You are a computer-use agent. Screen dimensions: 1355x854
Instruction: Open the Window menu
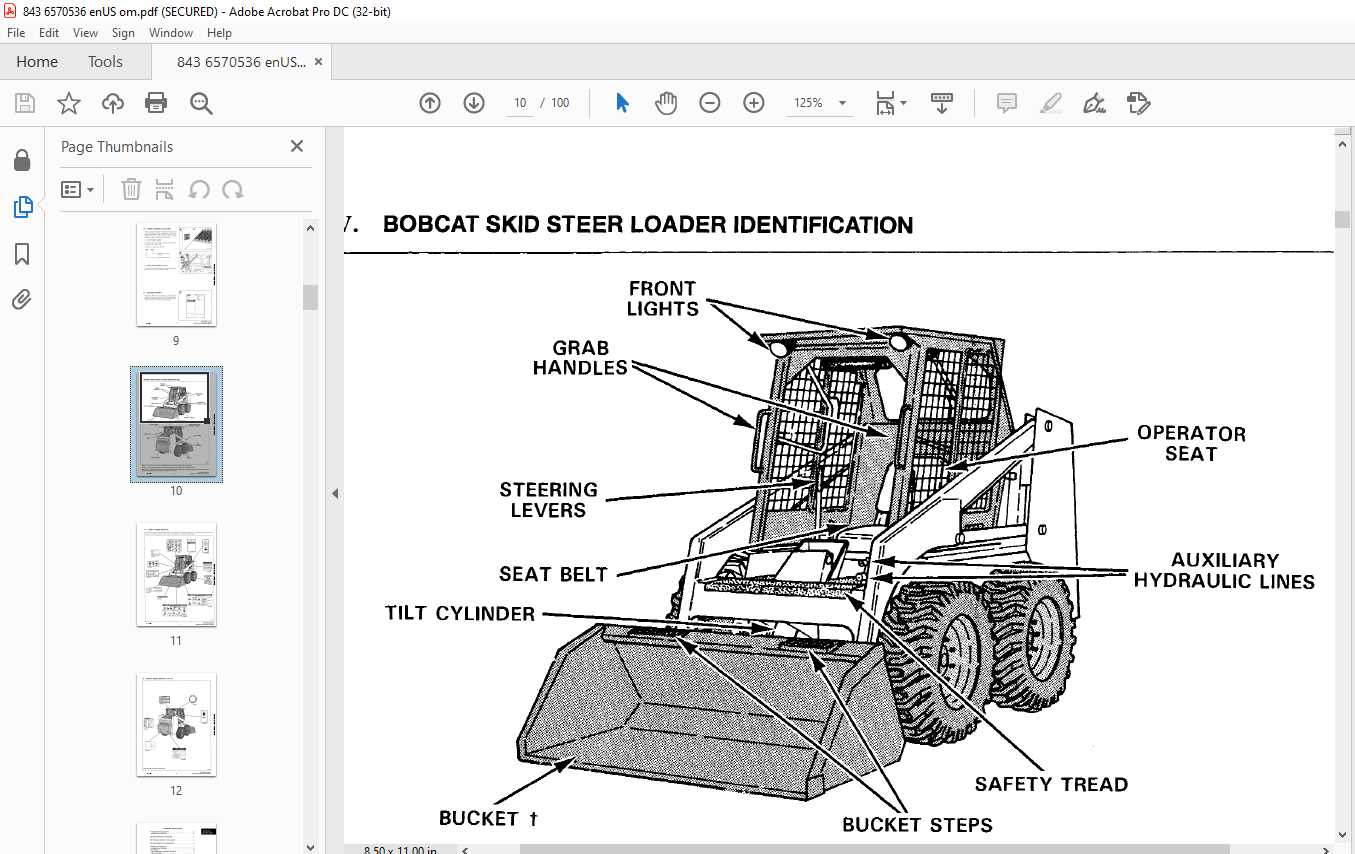pyautogui.click(x=171, y=33)
